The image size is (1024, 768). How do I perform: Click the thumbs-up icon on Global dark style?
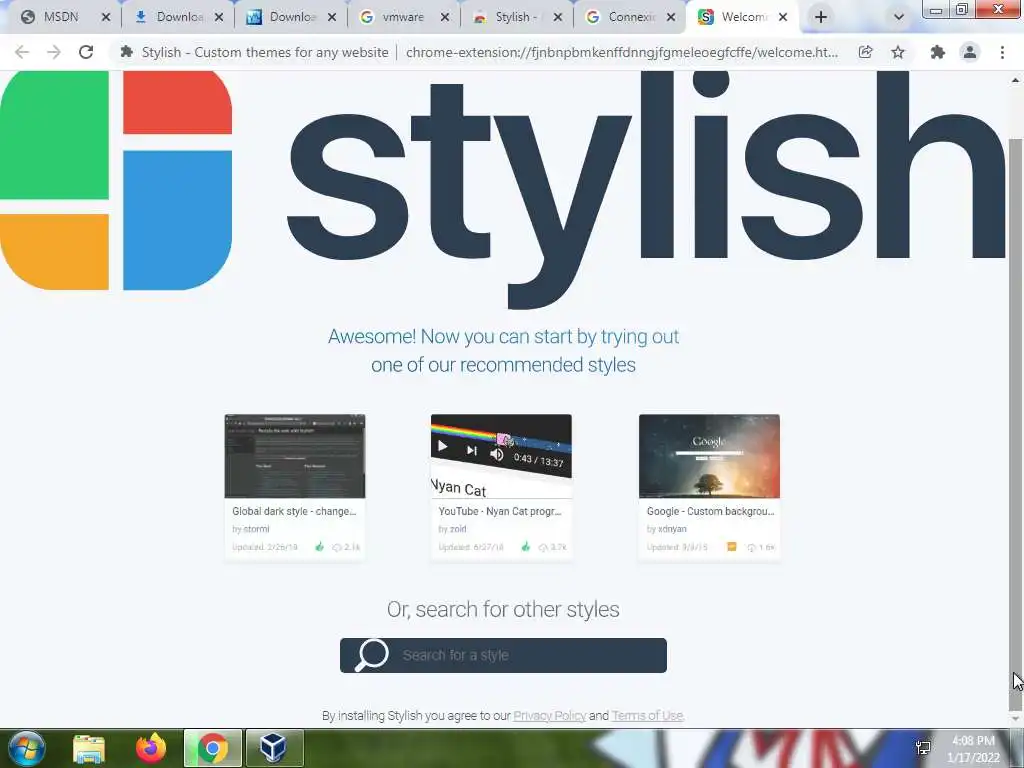(319, 547)
